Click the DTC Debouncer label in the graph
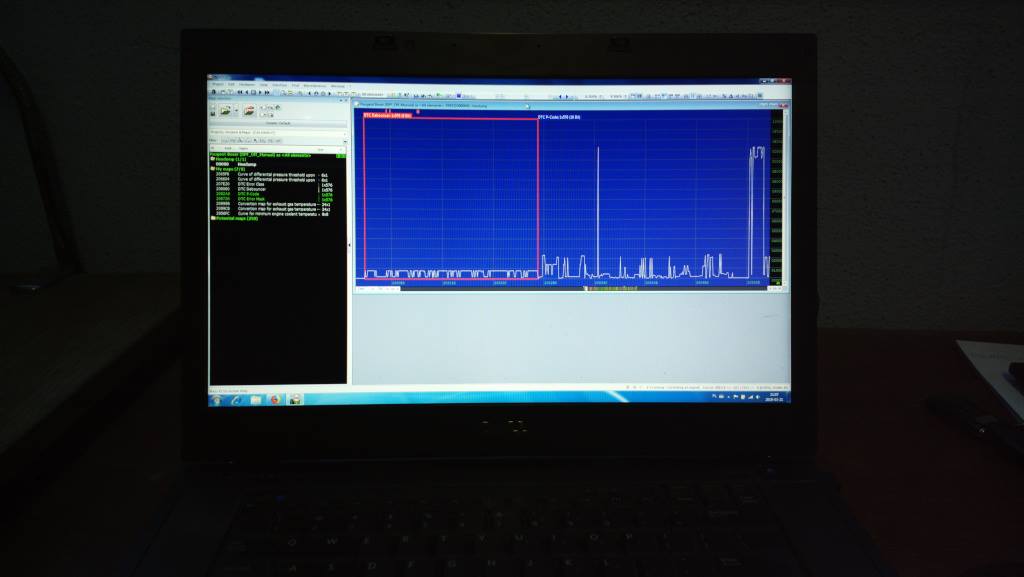The width and height of the screenshot is (1024, 577). [387, 116]
